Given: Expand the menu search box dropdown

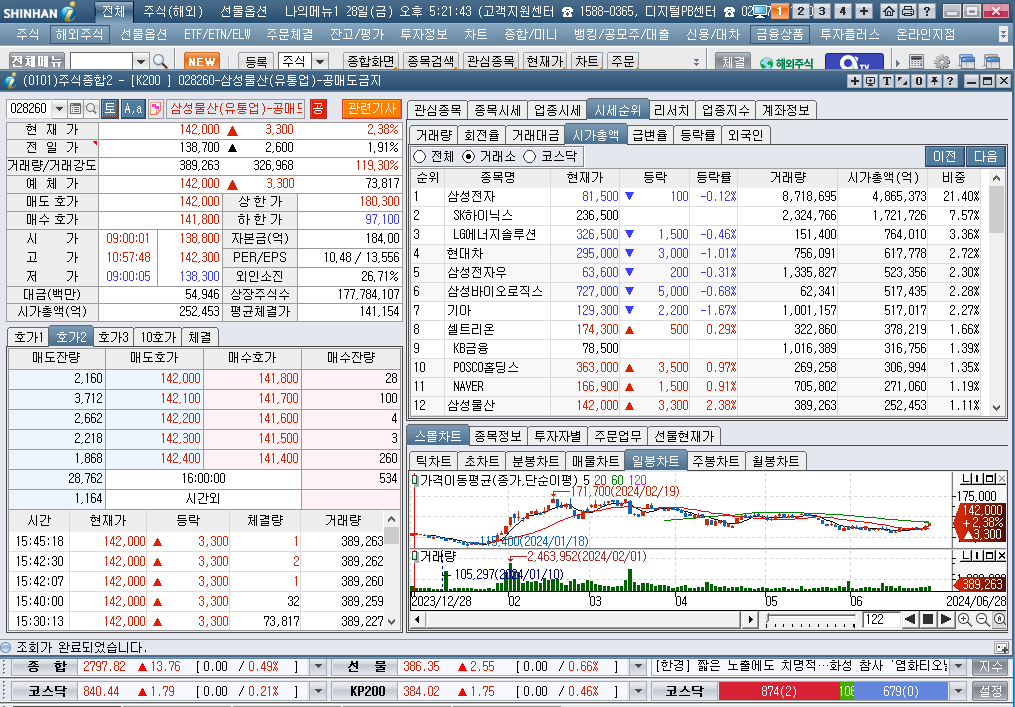Looking at the screenshot, I should (140, 62).
